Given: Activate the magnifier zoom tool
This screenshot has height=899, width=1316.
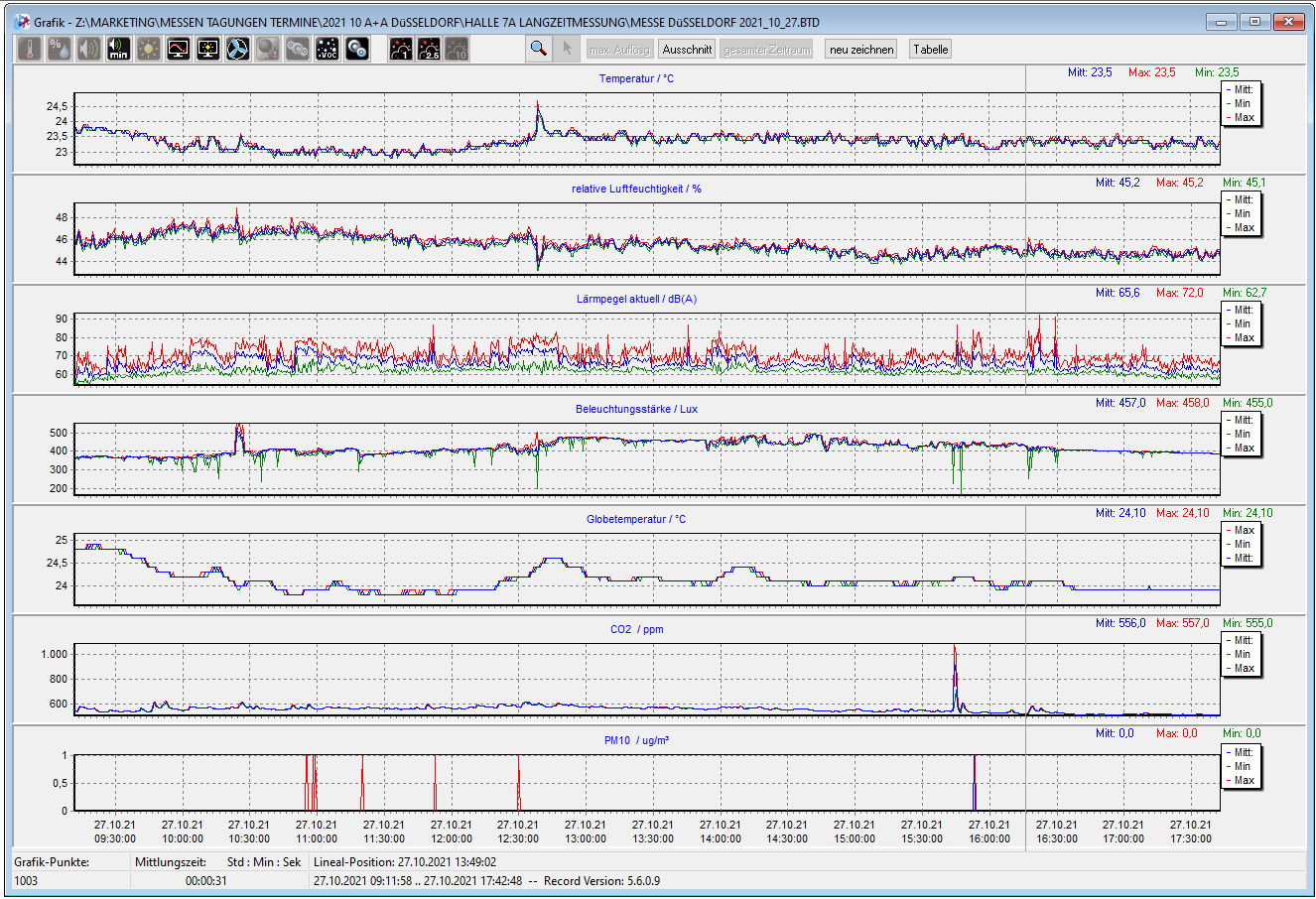Looking at the screenshot, I should [x=539, y=49].
